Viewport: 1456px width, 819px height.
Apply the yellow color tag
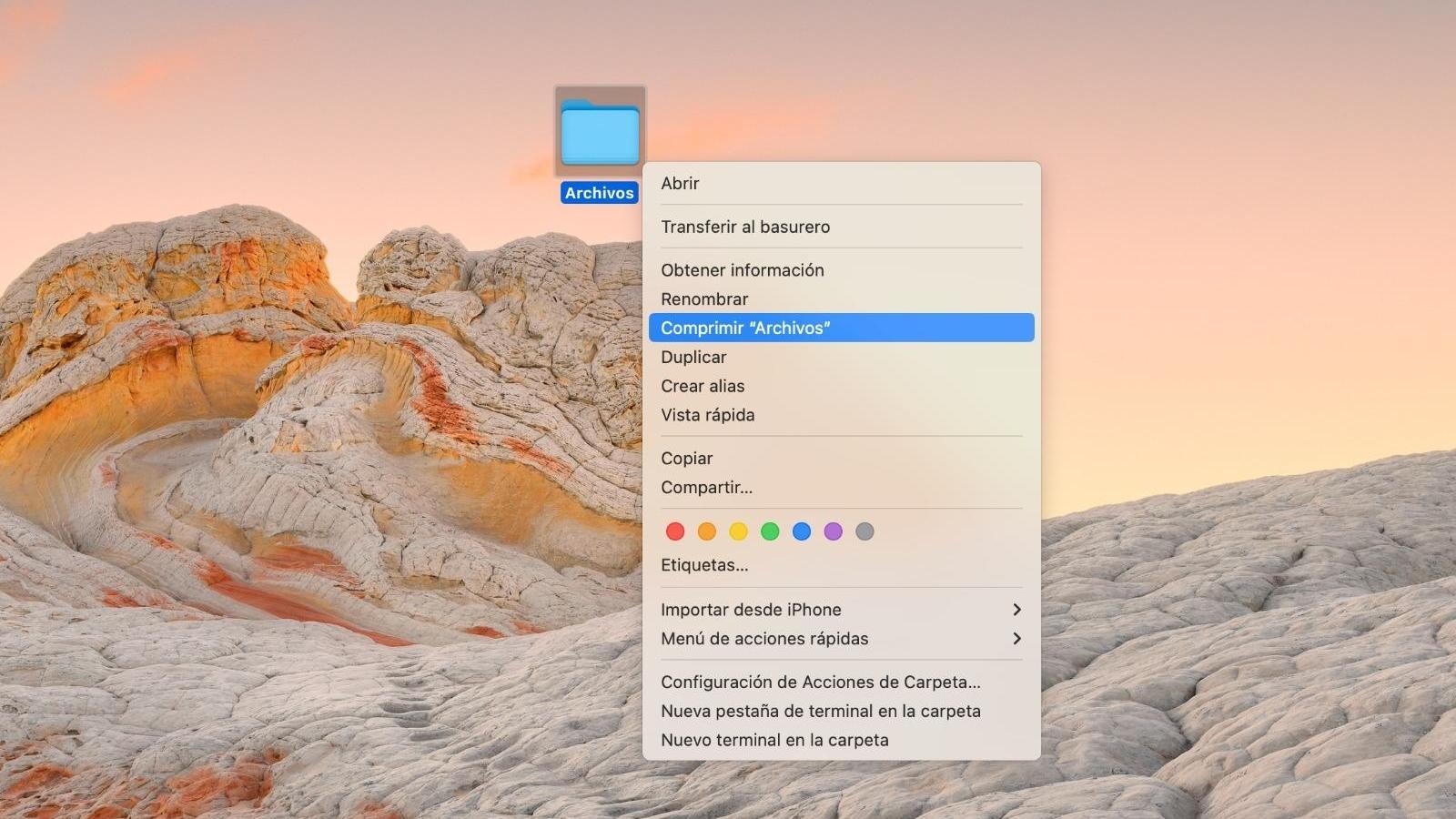(x=738, y=531)
